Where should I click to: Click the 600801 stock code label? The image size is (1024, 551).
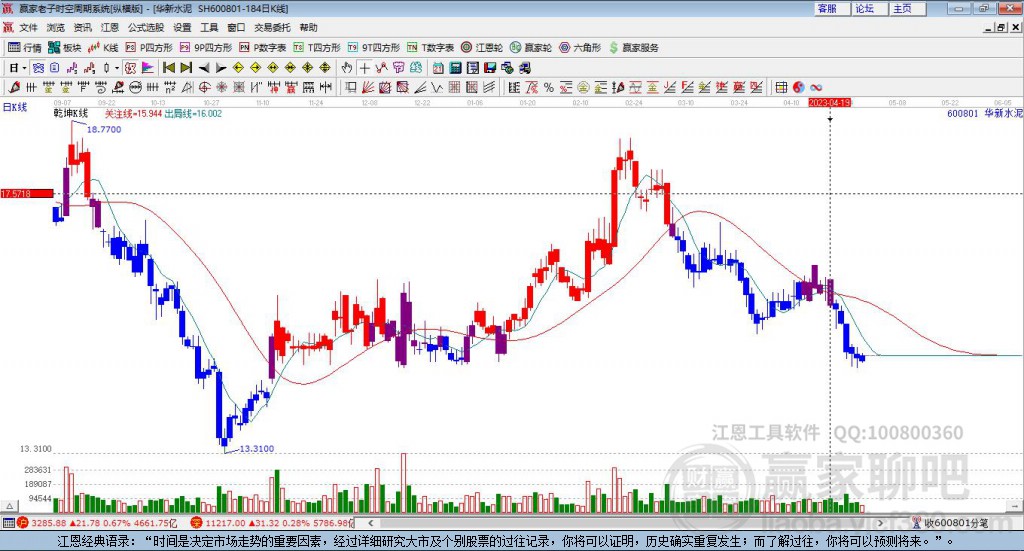coord(963,113)
